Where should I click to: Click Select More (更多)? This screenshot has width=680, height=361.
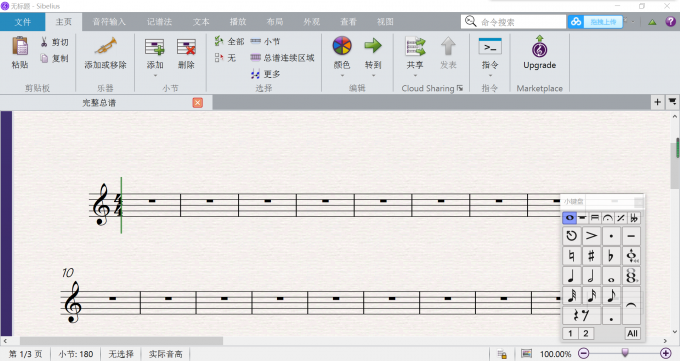point(265,74)
